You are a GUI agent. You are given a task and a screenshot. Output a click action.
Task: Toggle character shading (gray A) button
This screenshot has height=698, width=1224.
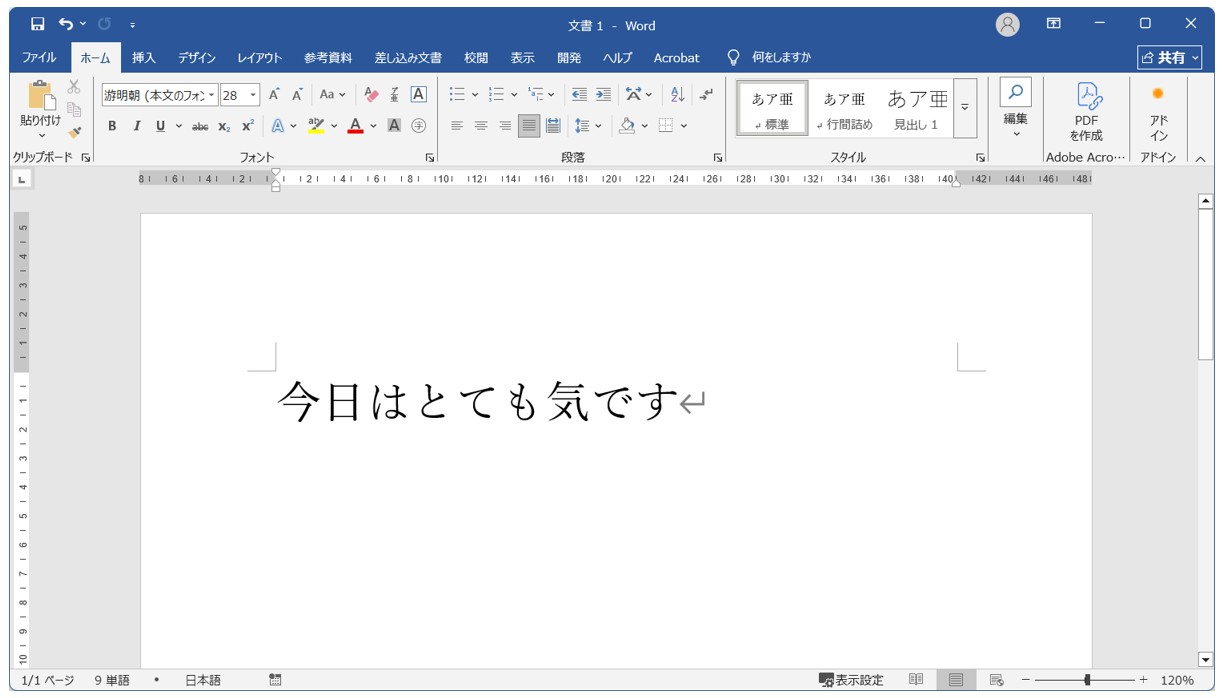[x=394, y=126]
